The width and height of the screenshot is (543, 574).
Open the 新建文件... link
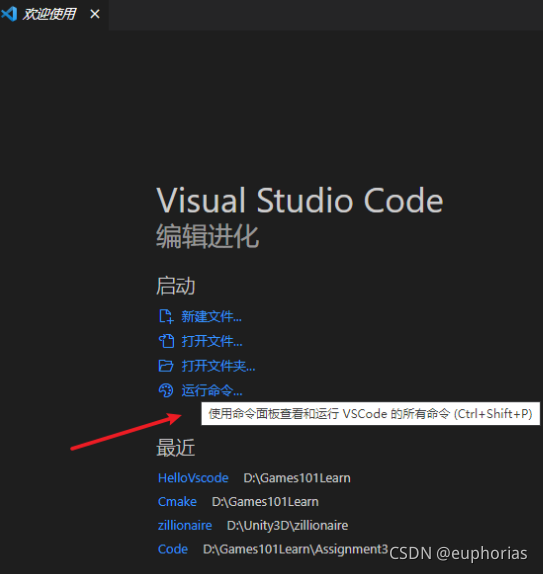pos(211,316)
